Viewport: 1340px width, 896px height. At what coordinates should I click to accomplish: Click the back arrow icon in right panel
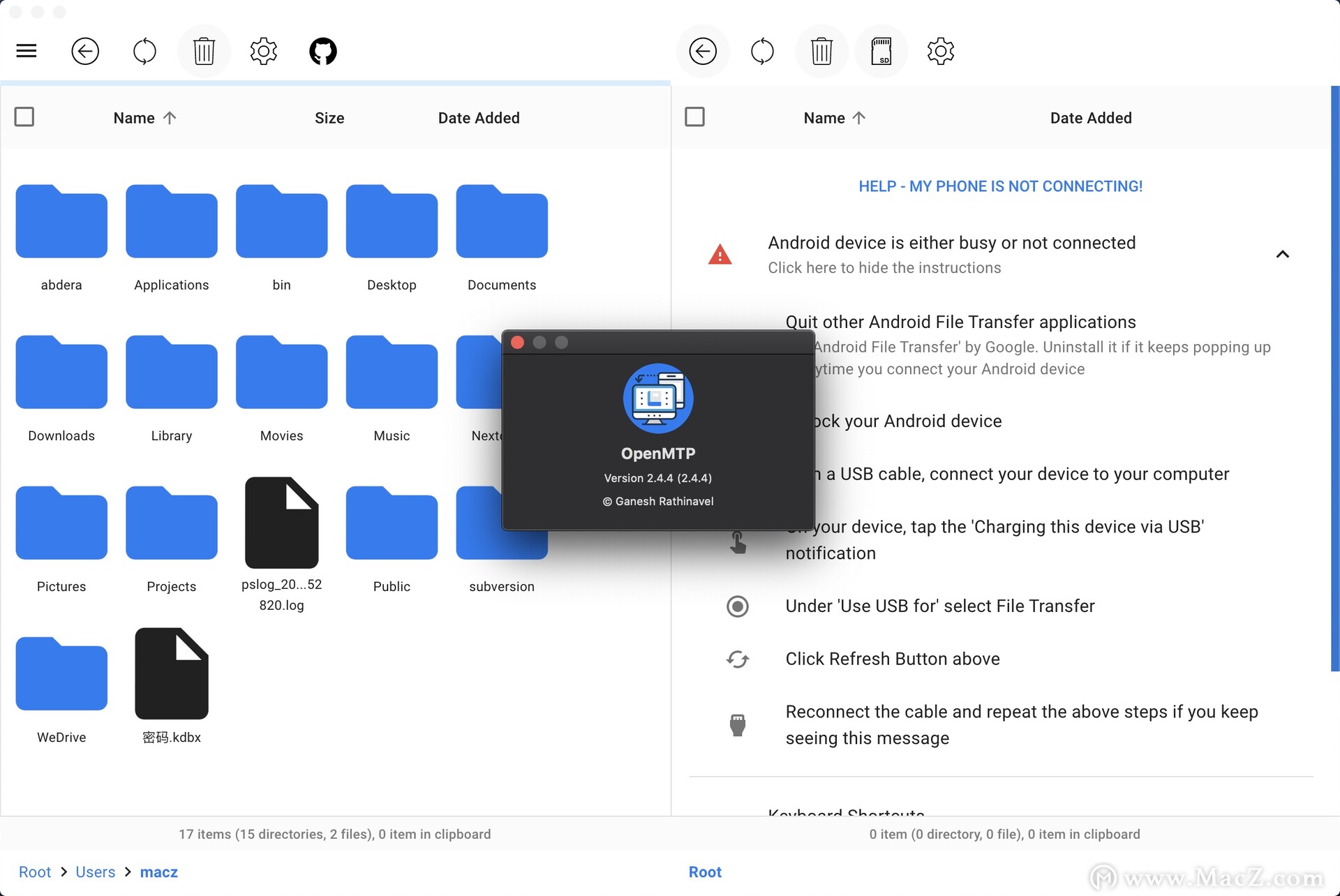(703, 50)
